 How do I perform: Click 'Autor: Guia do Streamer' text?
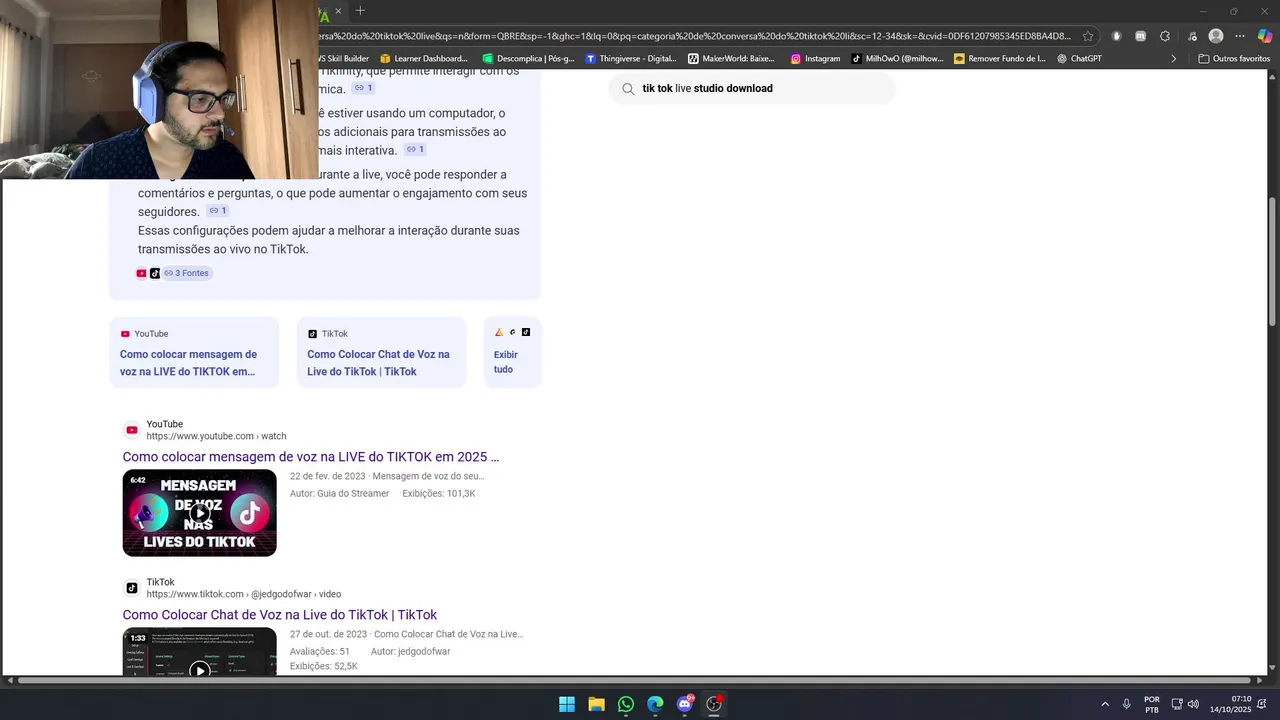[339, 493]
